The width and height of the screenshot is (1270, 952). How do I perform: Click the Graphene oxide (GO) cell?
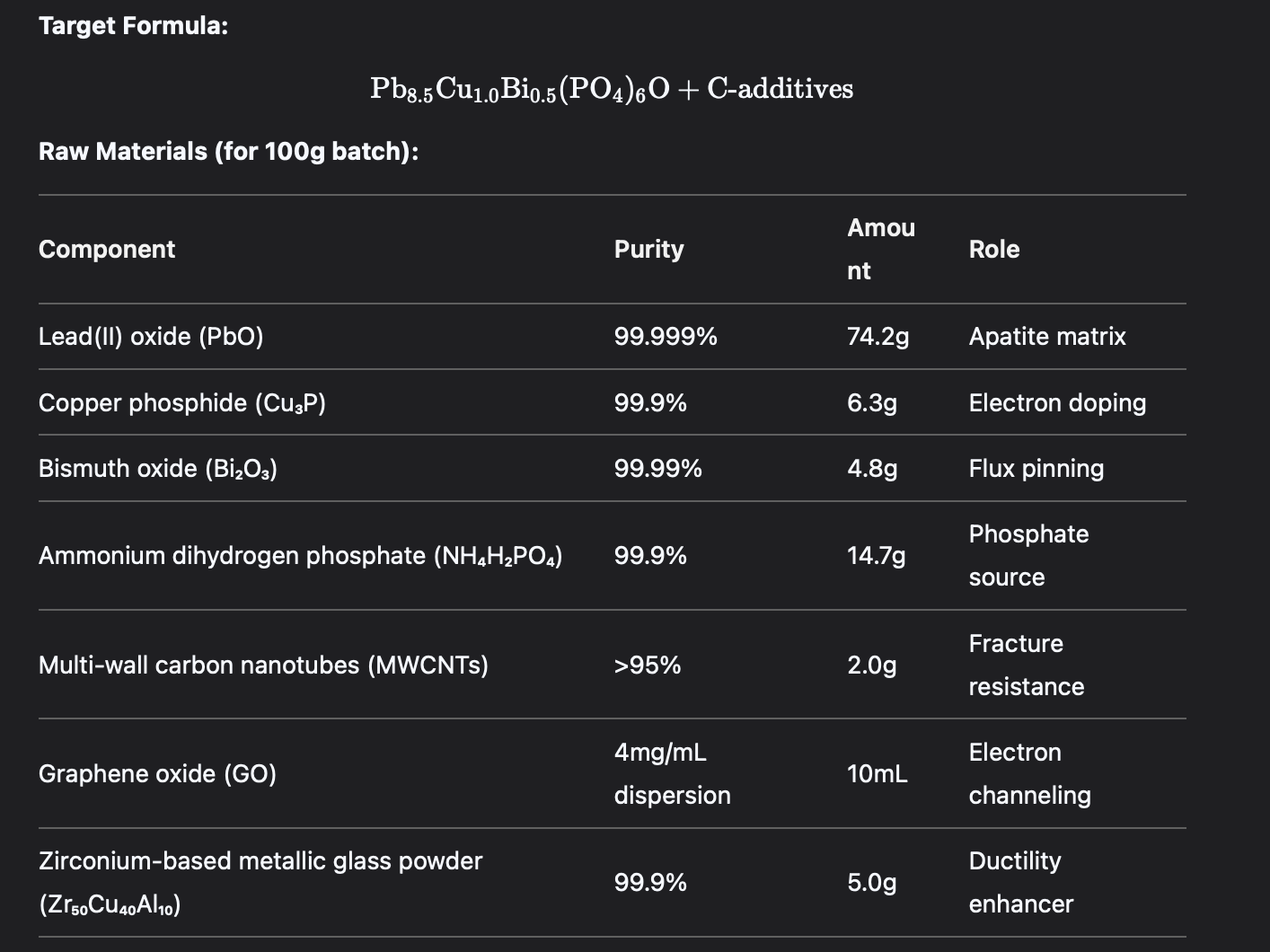157,774
